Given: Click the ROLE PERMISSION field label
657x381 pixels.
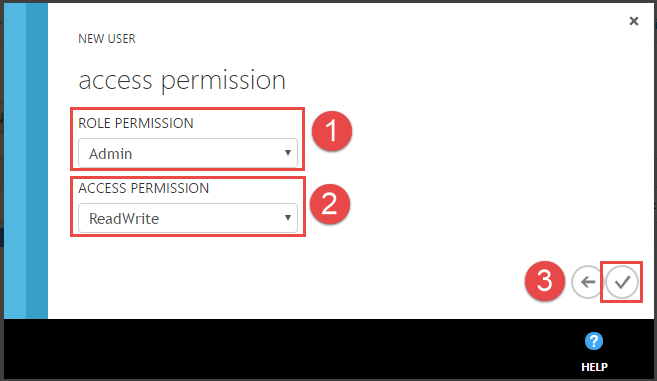Looking at the screenshot, I should coord(136,123).
